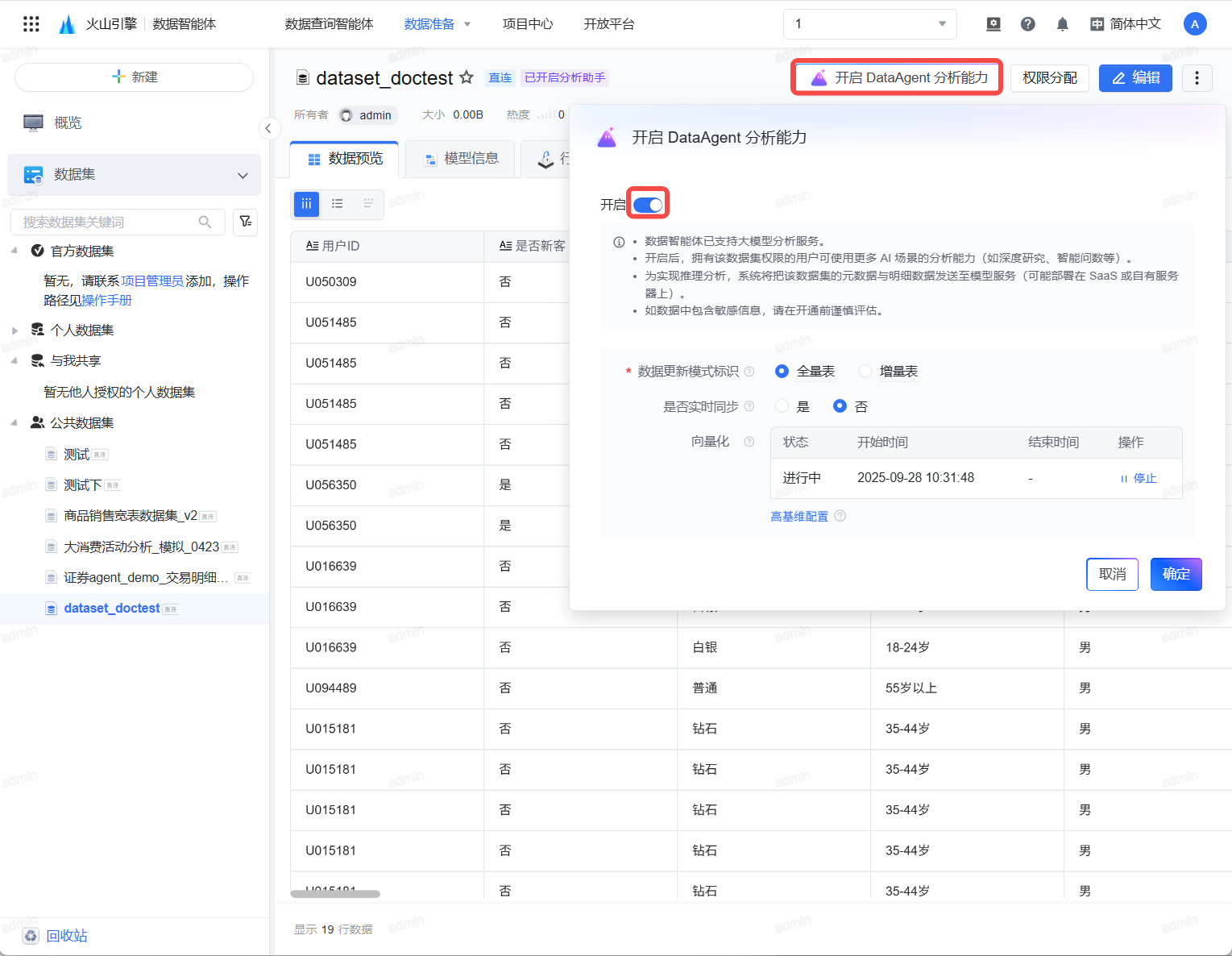Select the 增量表 radio option
This screenshot has height=956, width=1232.
tap(865, 372)
